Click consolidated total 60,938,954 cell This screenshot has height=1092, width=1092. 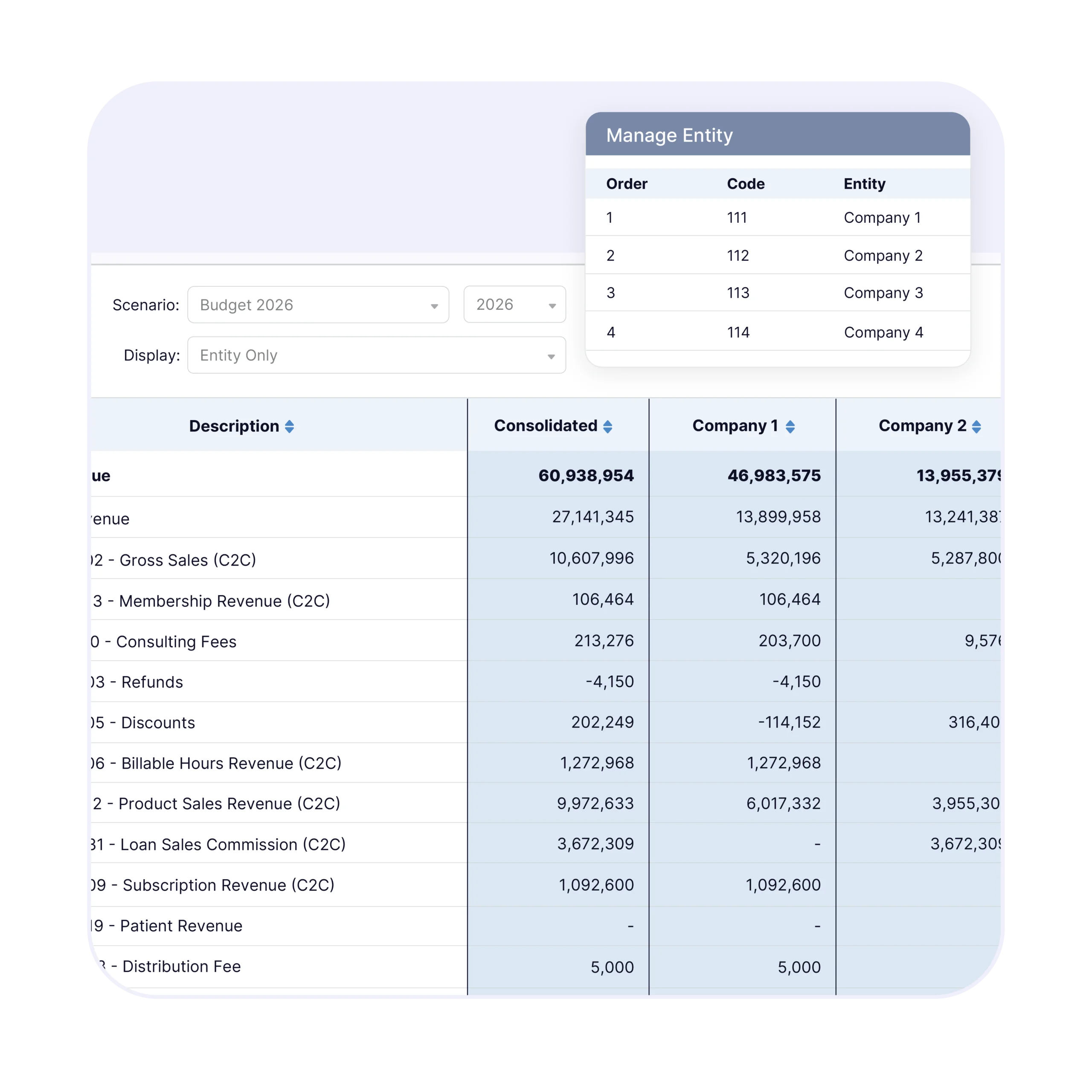(x=586, y=475)
